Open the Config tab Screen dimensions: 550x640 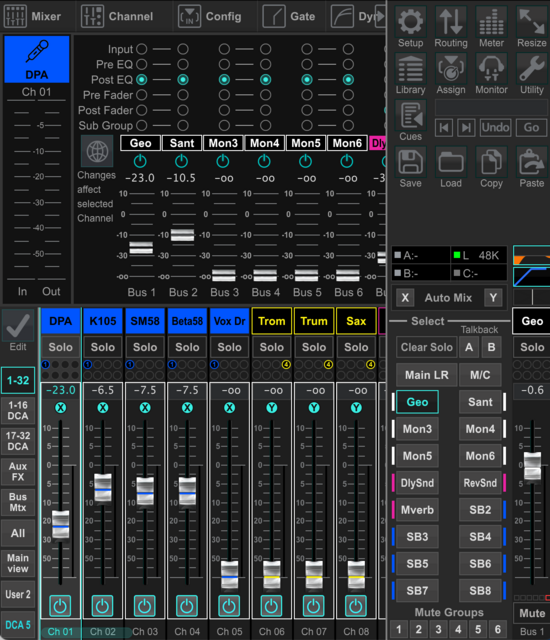211,16
